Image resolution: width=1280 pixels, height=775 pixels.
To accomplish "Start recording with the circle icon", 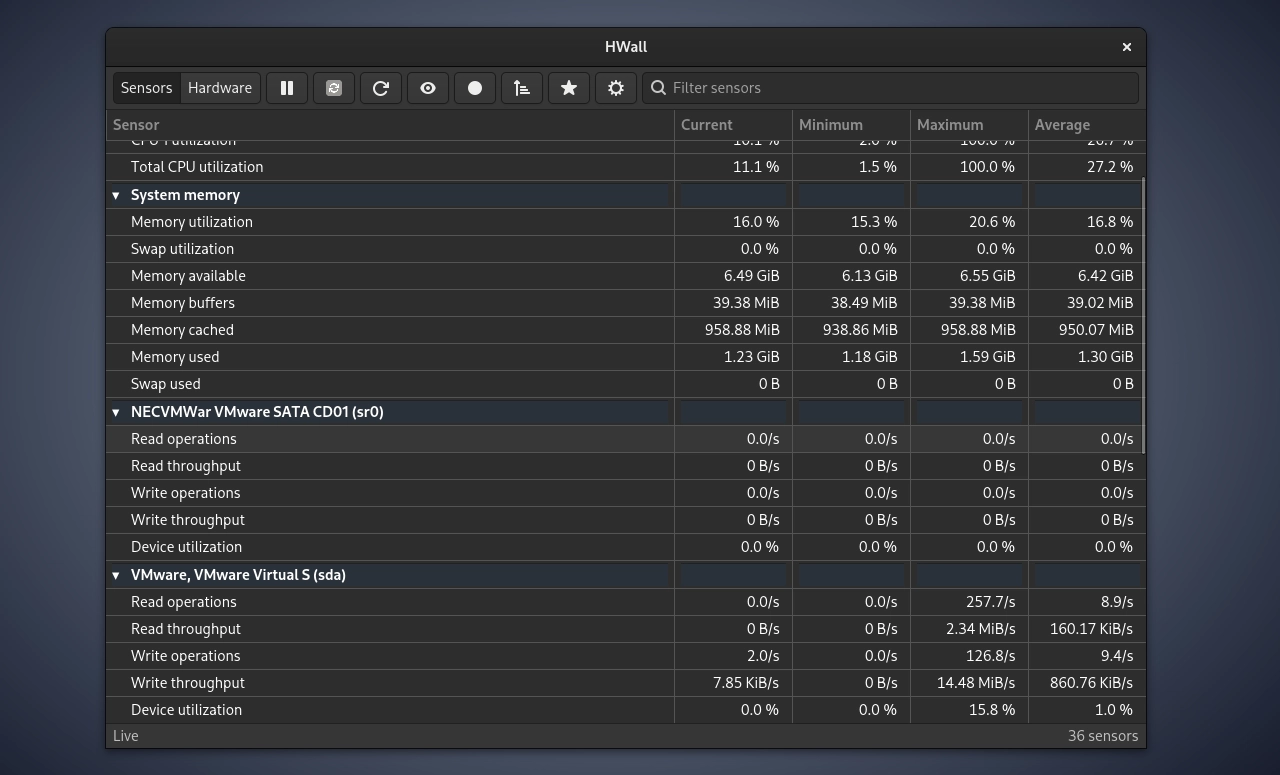I will pos(475,88).
